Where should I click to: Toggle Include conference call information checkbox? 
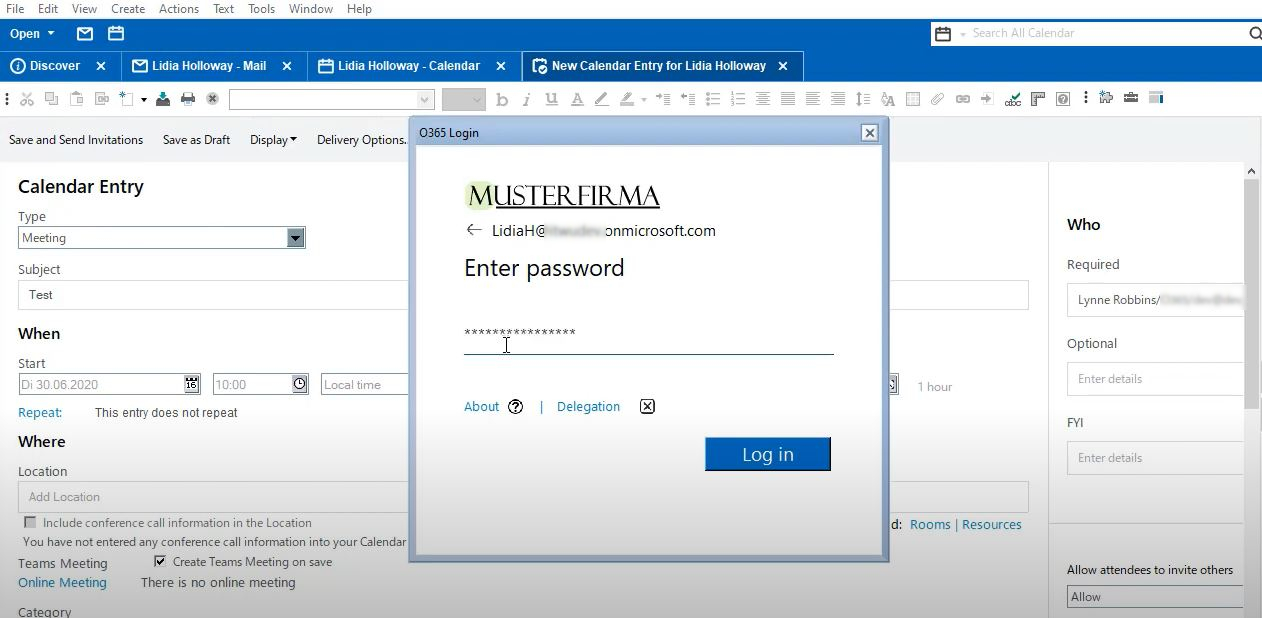click(x=30, y=523)
